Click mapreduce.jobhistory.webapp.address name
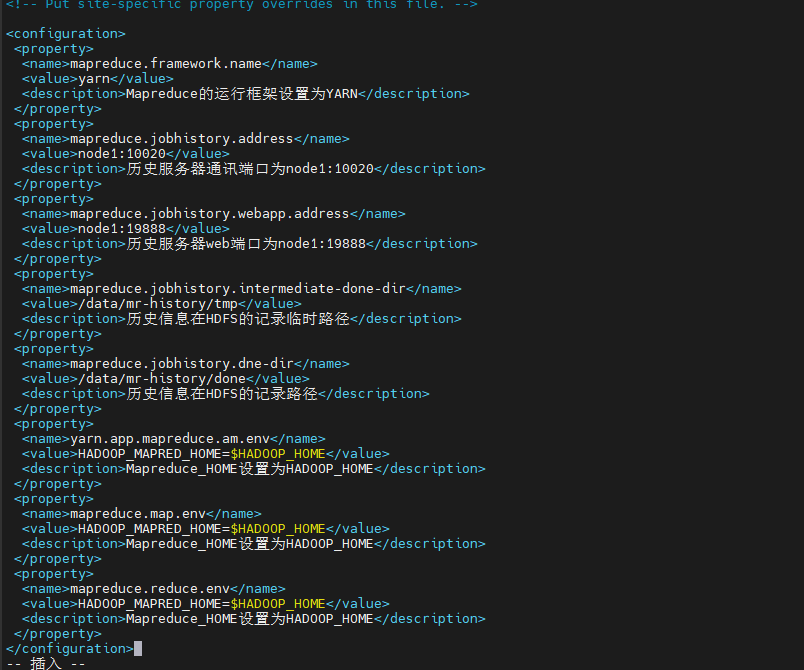 [x=210, y=214]
